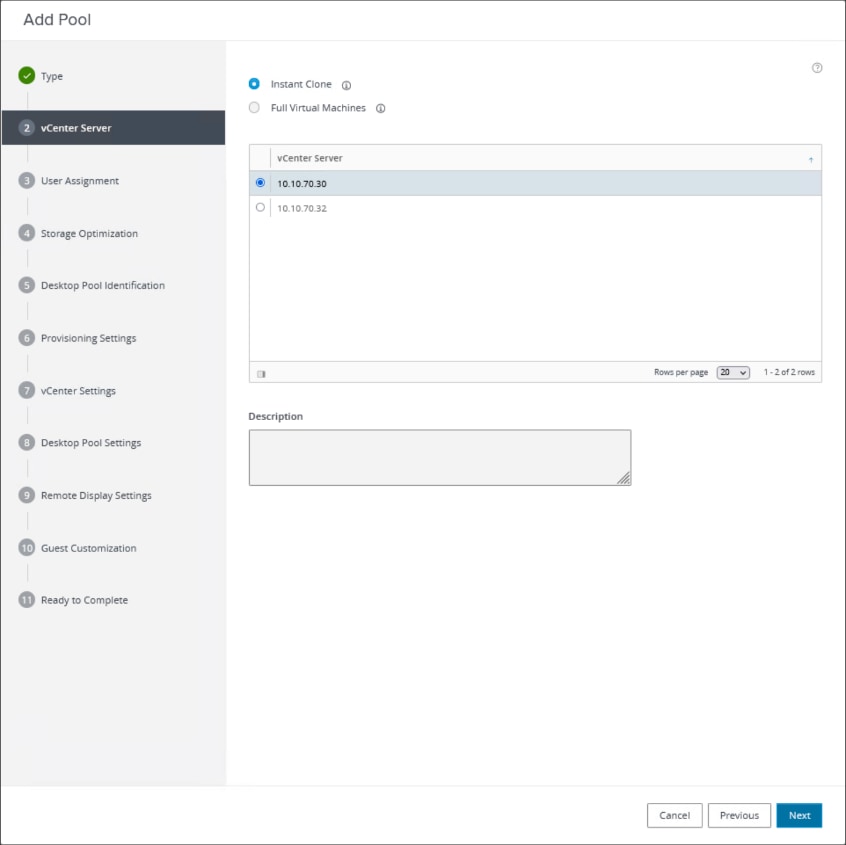Click inside the Description text box
The width and height of the screenshot is (846, 845).
(439, 457)
